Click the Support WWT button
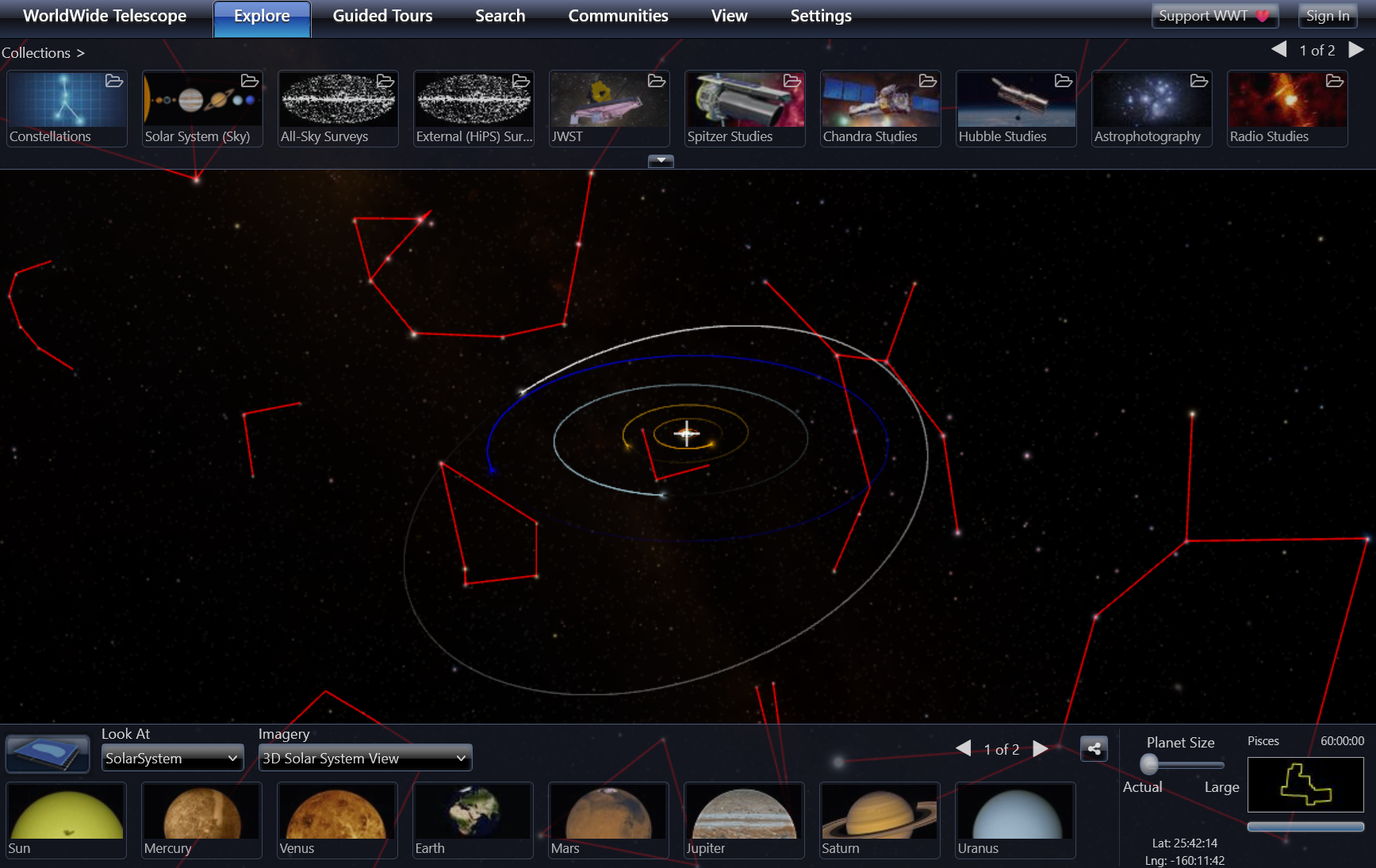The image size is (1376, 868). (1213, 16)
